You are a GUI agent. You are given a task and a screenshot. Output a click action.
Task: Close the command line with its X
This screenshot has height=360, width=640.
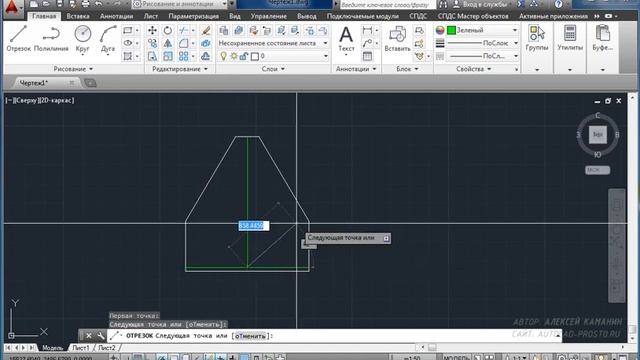(88, 336)
